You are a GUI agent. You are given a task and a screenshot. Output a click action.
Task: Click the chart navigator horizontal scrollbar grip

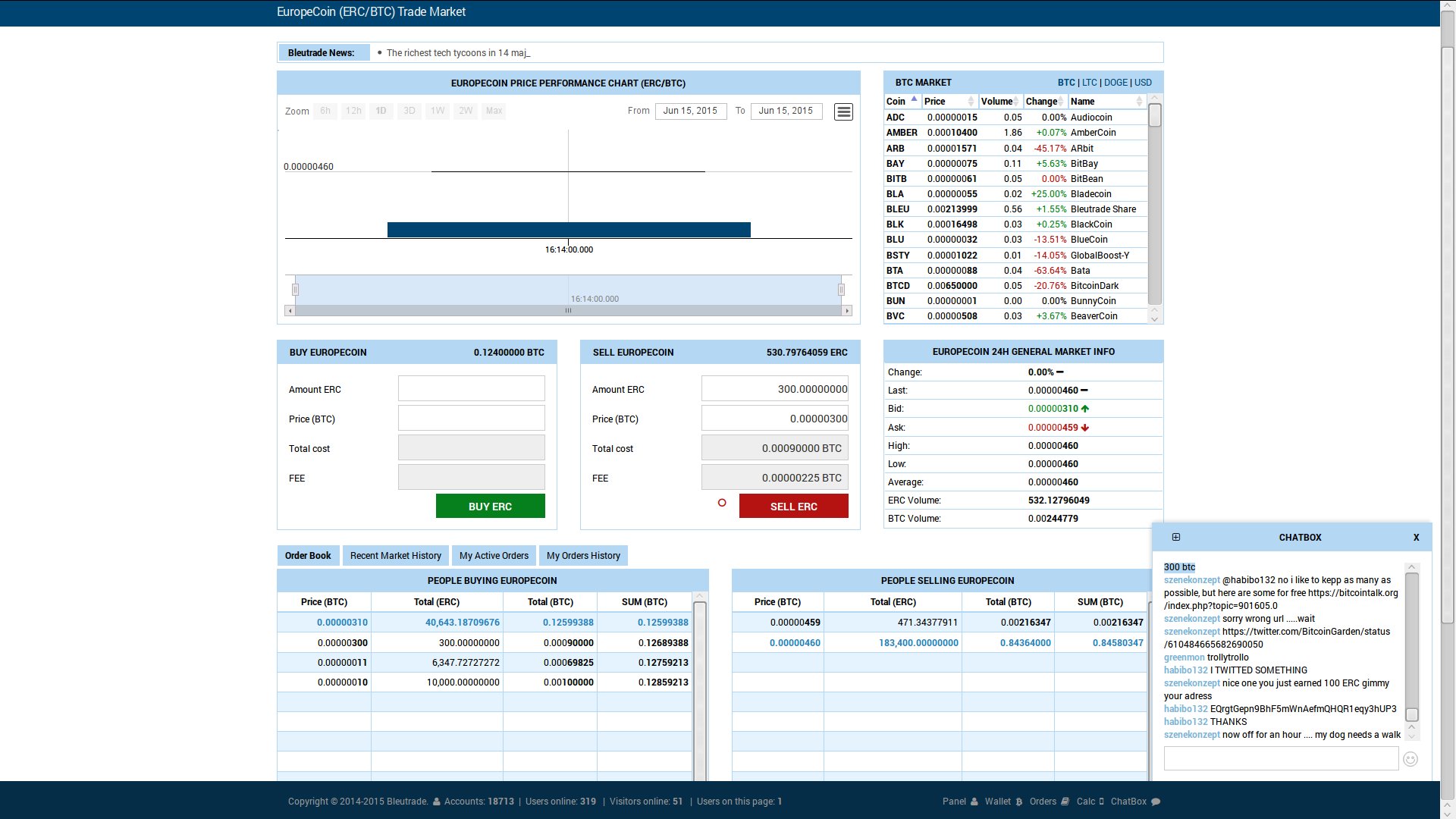pos(568,311)
